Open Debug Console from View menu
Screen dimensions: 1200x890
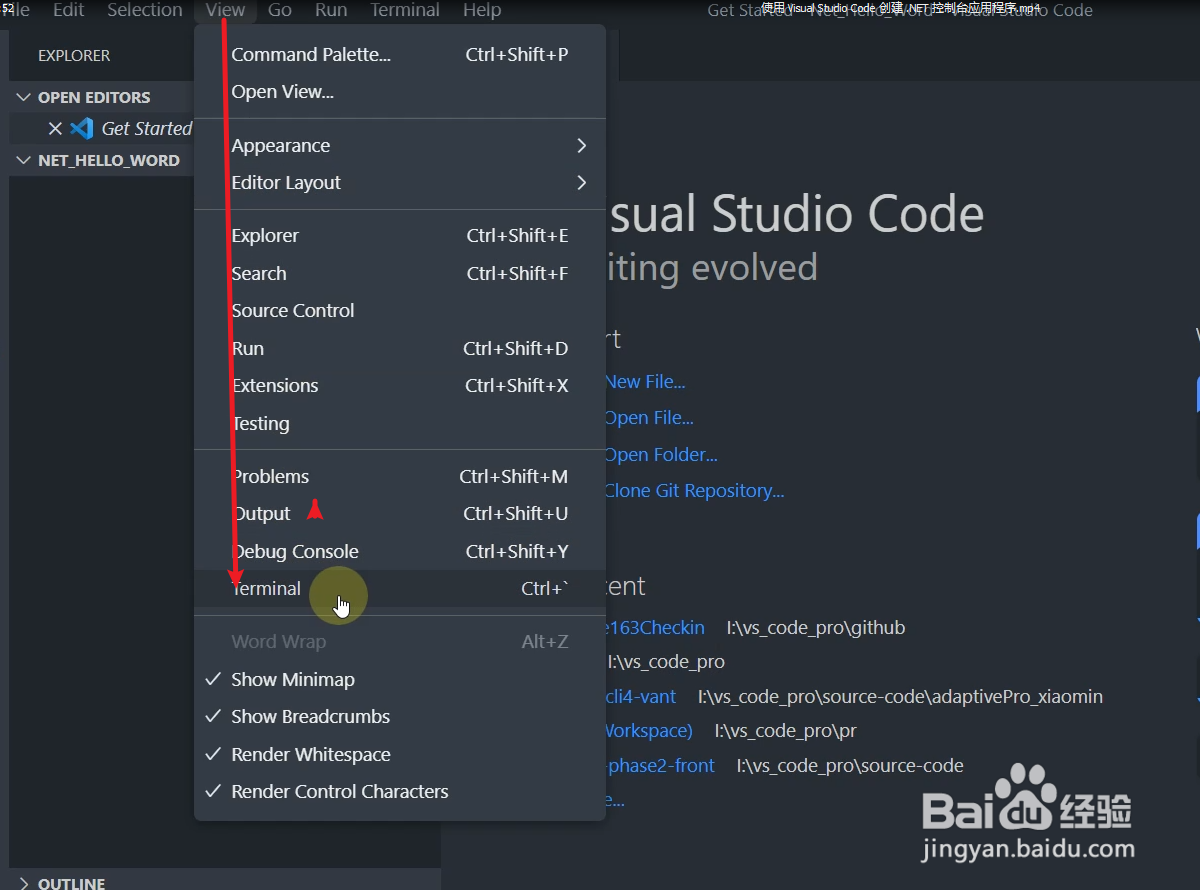(400, 552)
